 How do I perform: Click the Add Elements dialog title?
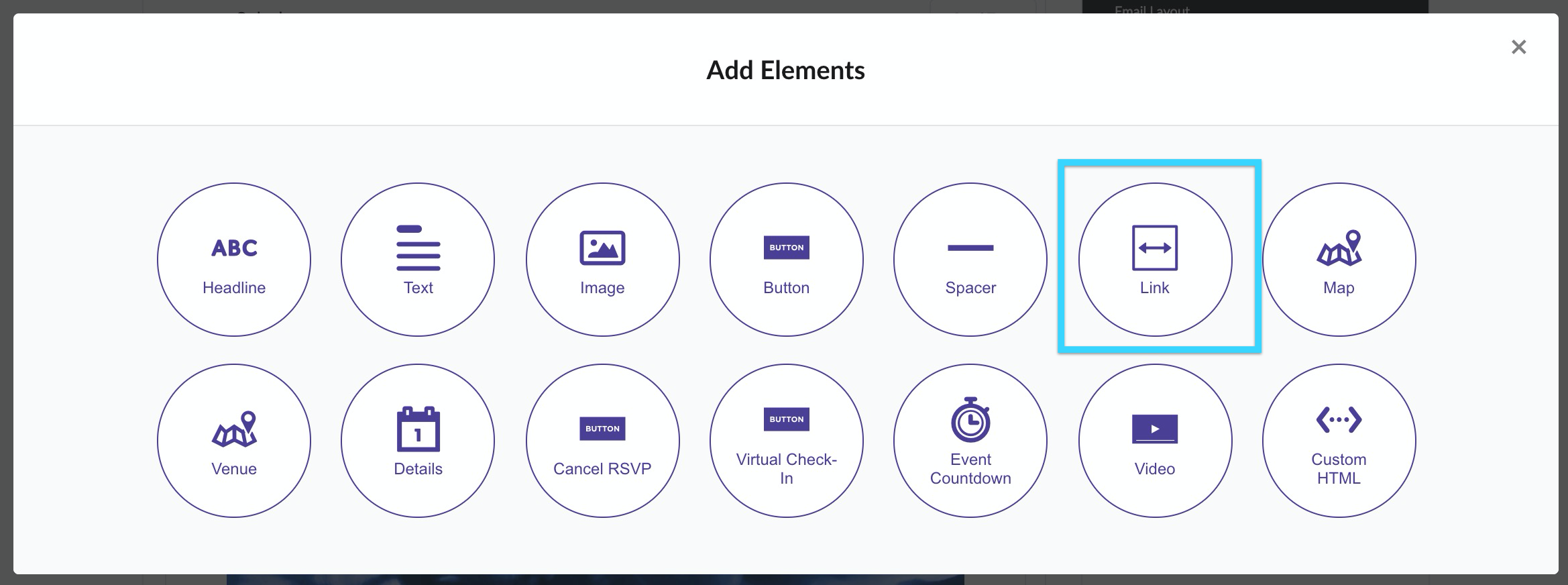[785, 70]
